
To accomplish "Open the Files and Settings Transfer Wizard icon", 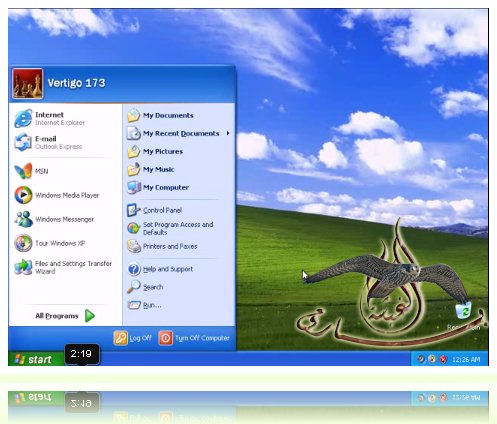I will [23, 267].
